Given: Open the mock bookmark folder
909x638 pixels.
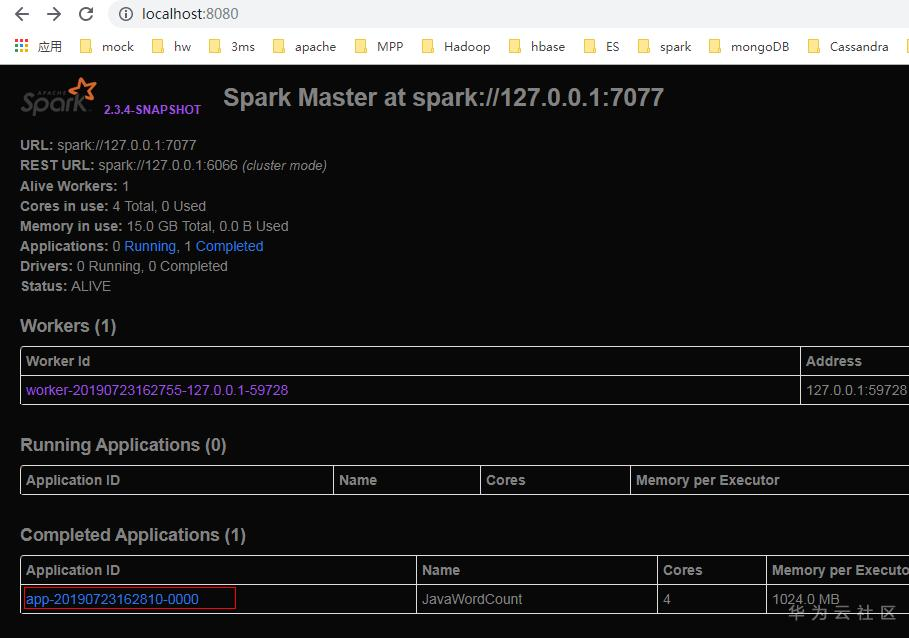Looking at the screenshot, I should (x=107, y=46).
